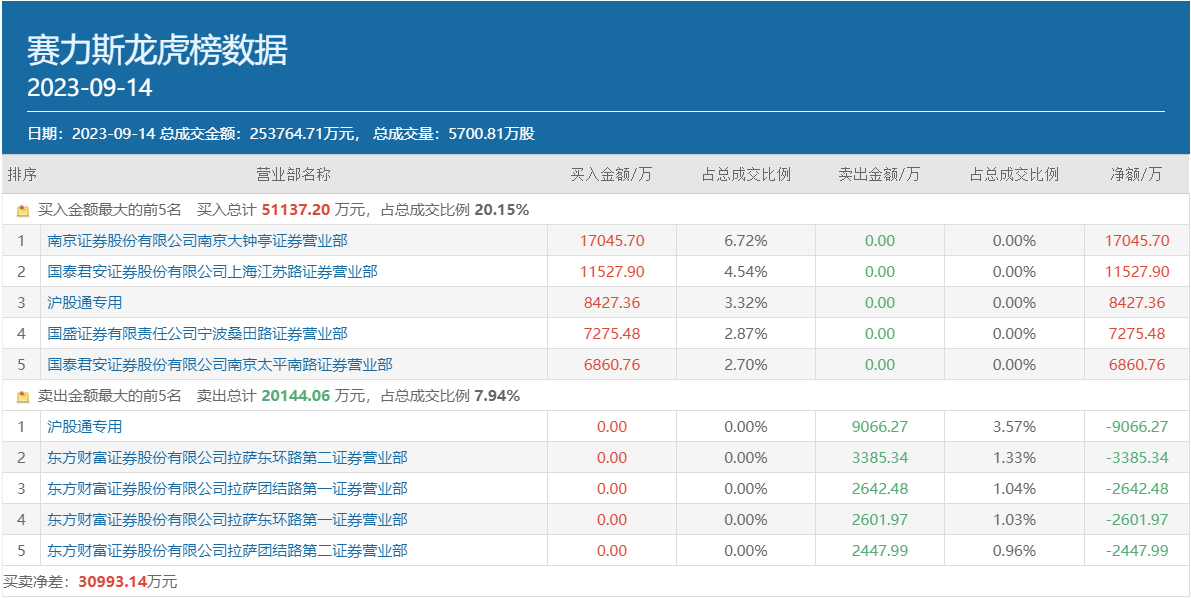Viewport: 1191px width, 599px height.
Task: Click the 买入金额/万 column header
Action: point(611,174)
